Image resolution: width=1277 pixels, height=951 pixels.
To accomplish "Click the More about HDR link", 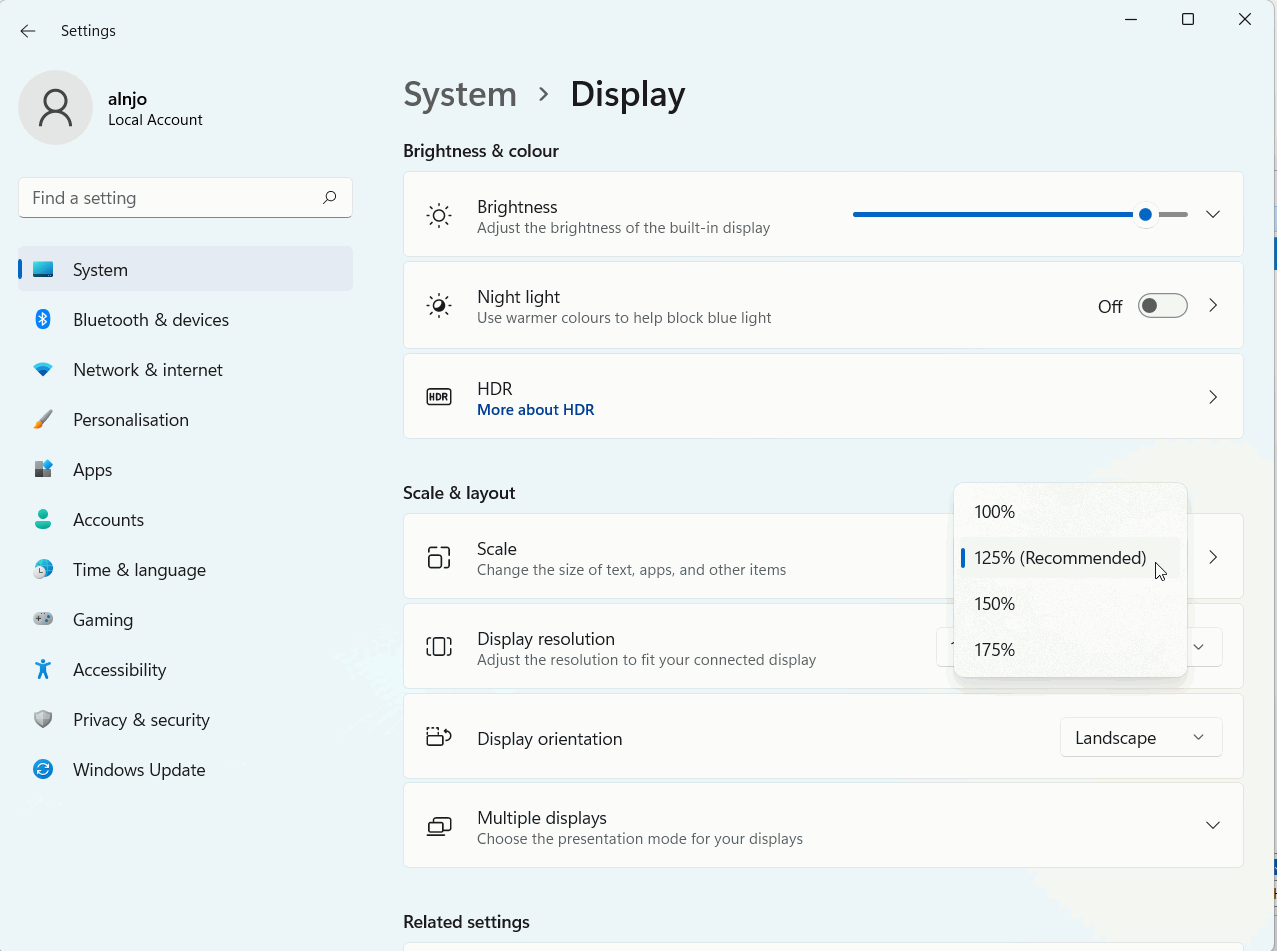I will pyautogui.click(x=536, y=410).
